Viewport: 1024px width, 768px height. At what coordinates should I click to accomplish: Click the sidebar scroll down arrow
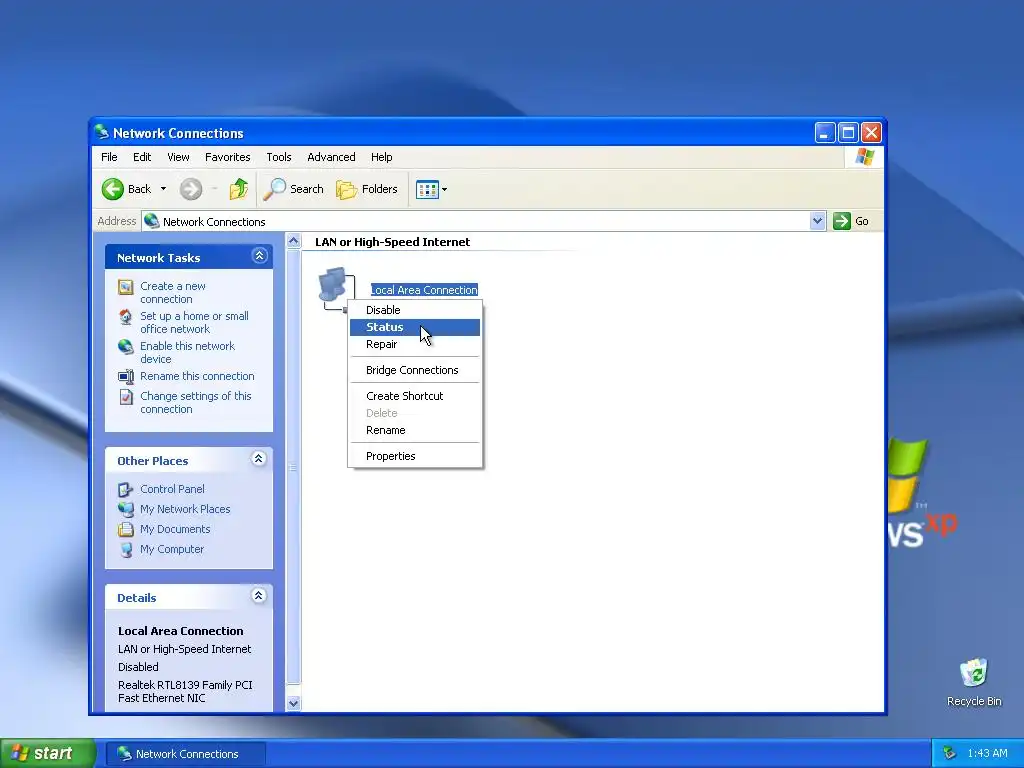[294, 703]
